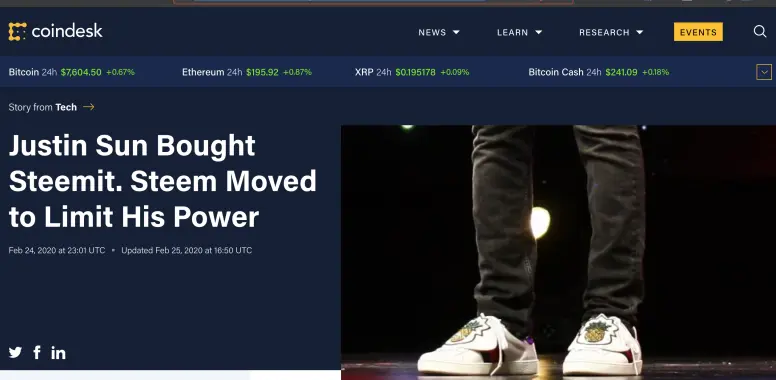
Task: Open the article hero image of sneakers
Action: 558,252
